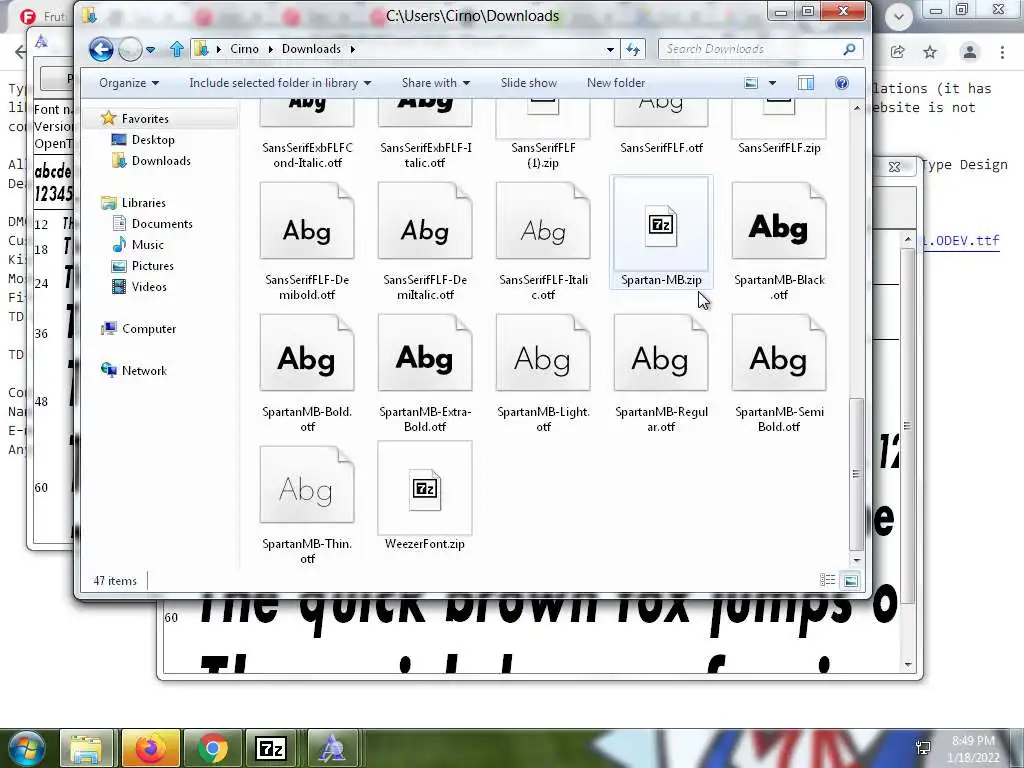The image size is (1024, 768).
Task: Open the Organize menu
Action: tap(129, 83)
